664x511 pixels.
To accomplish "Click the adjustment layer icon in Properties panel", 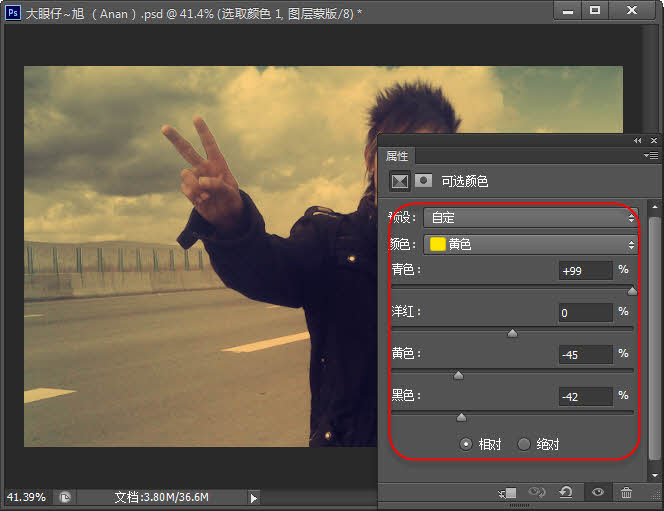I will tap(400, 182).
